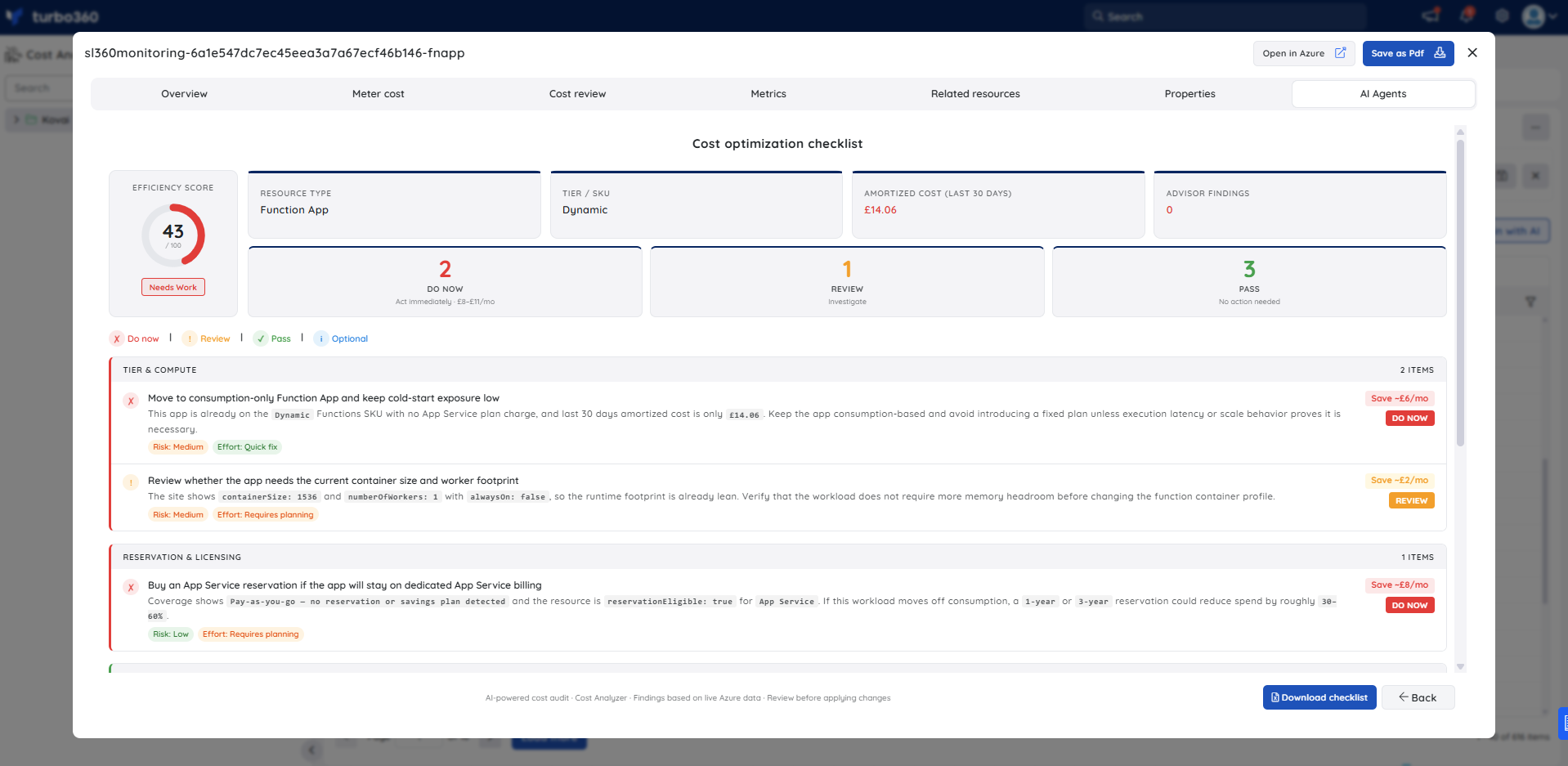The height and width of the screenshot is (766, 1568).
Task: Click the turbo360 logo in background header
Action: 52,16
